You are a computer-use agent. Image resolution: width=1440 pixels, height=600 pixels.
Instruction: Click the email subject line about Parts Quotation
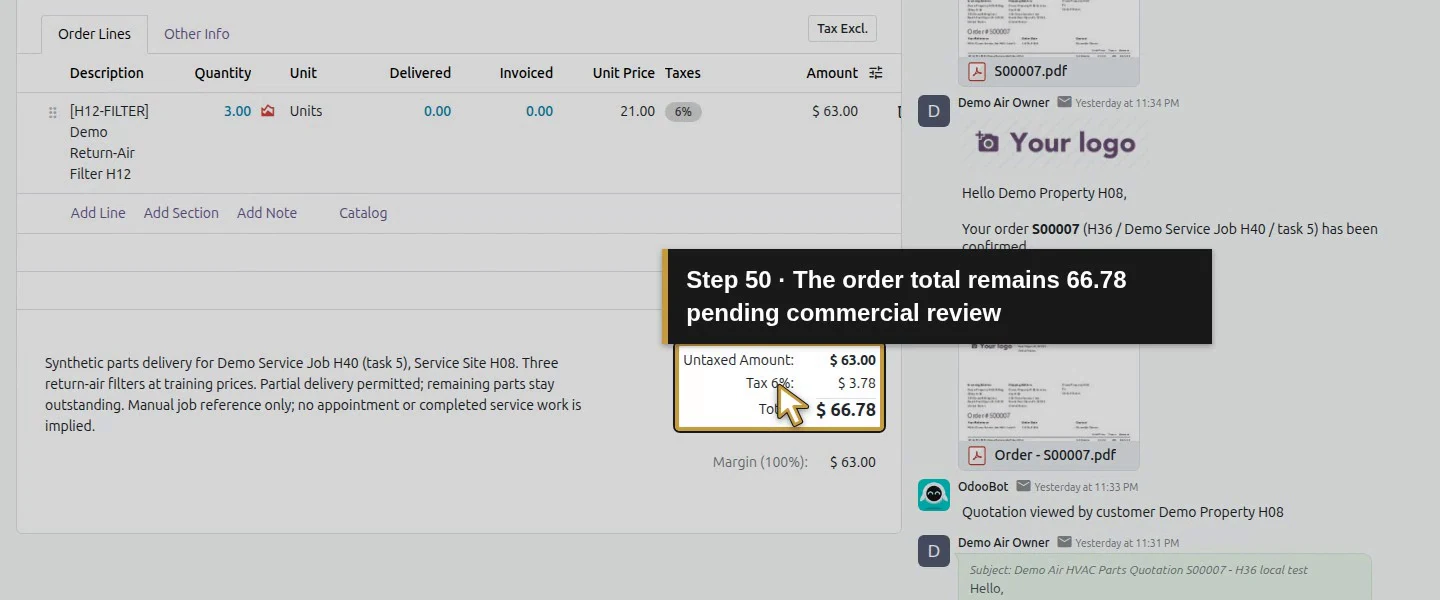click(x=1138, y=570)
